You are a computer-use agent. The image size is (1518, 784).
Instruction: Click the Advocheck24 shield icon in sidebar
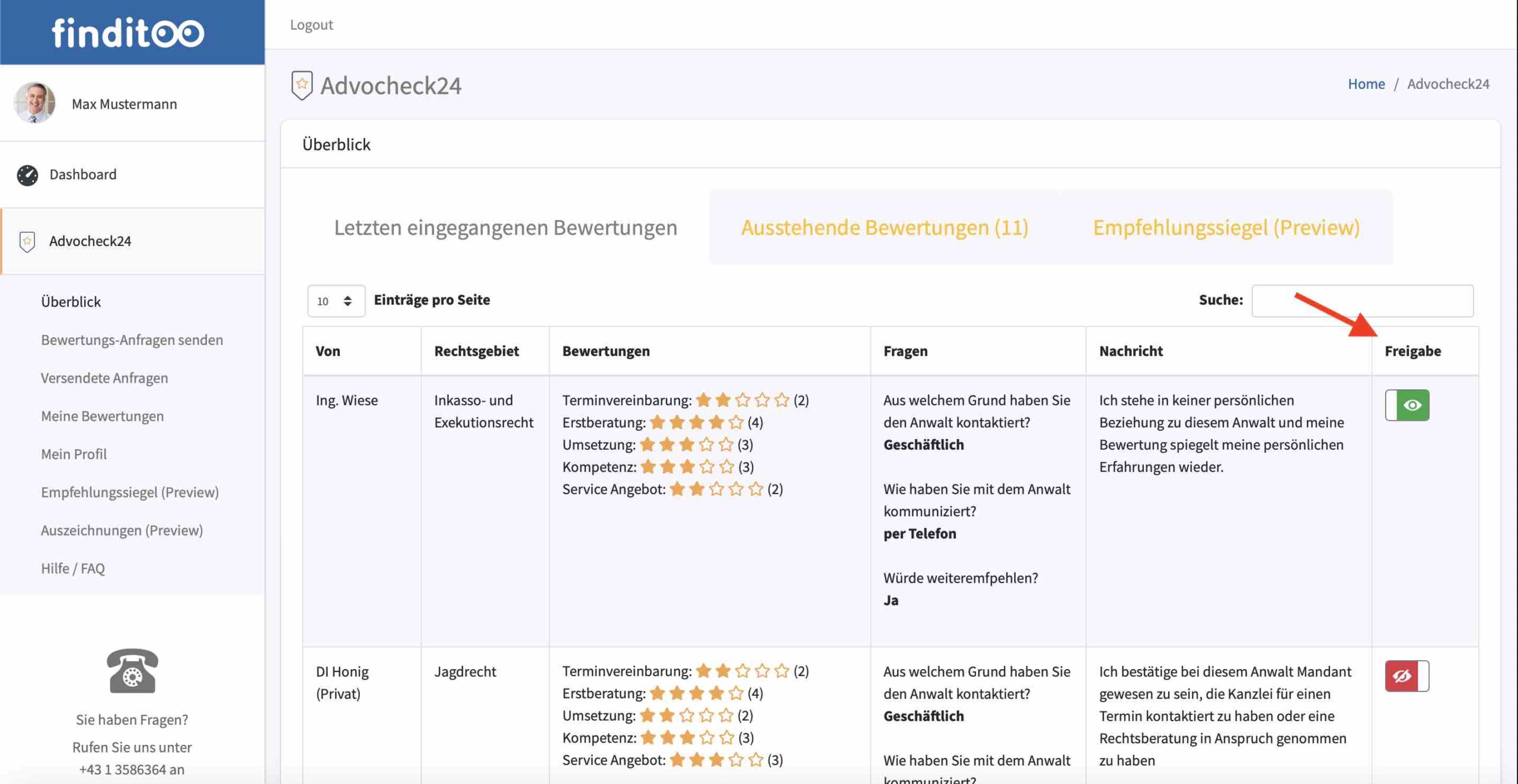point(27,241)
